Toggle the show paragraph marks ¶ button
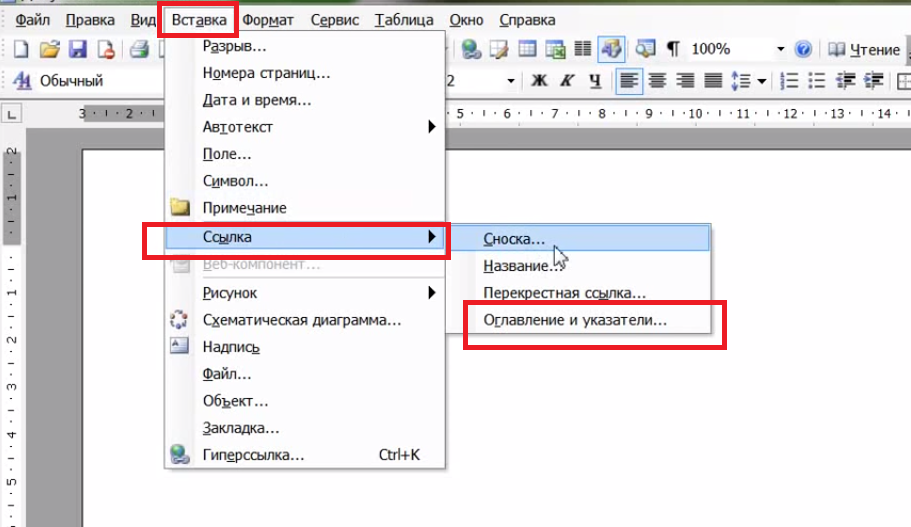 [673, 49]
